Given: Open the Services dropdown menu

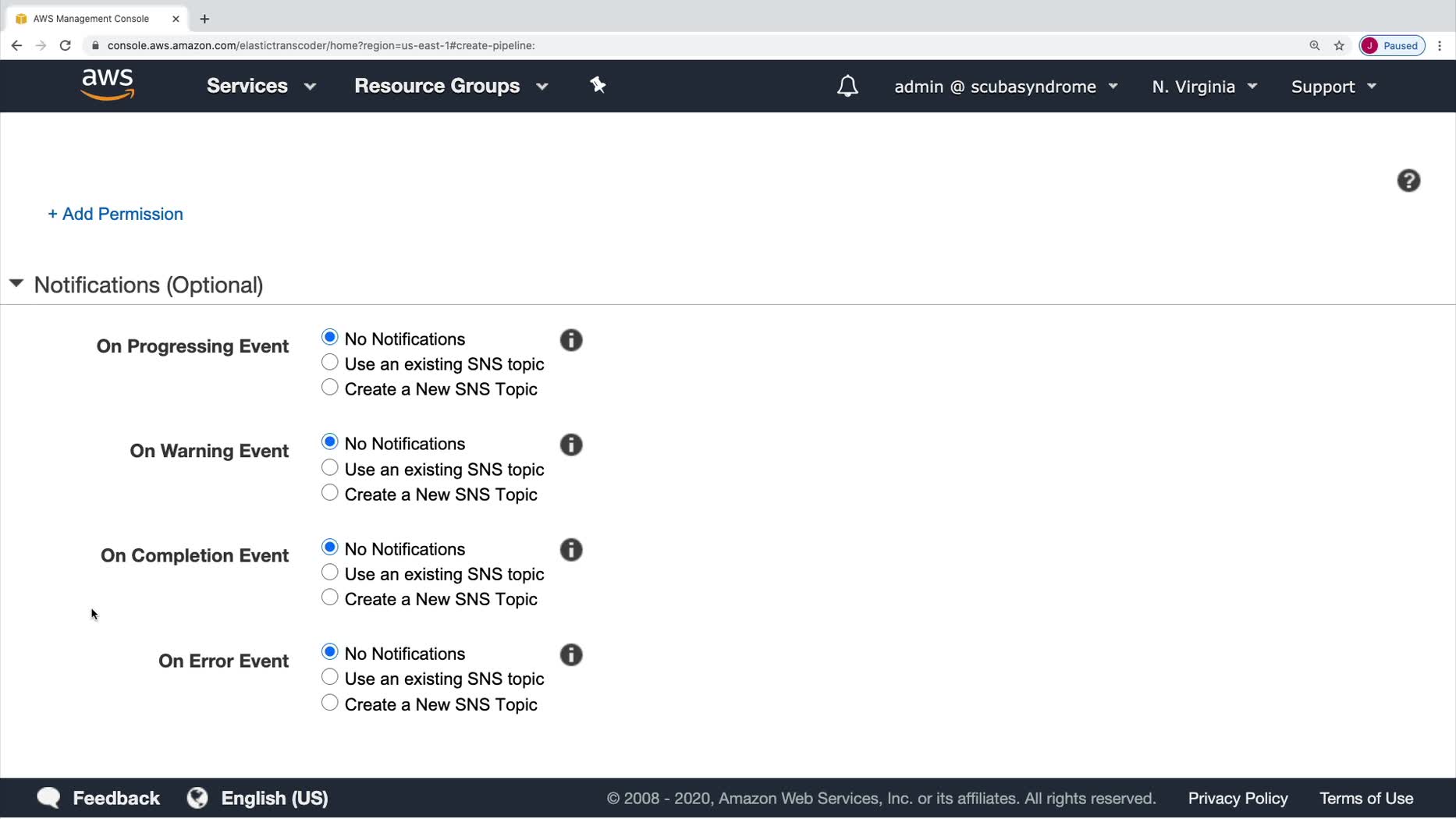Looking at the screenshot, I should point(261,86).
